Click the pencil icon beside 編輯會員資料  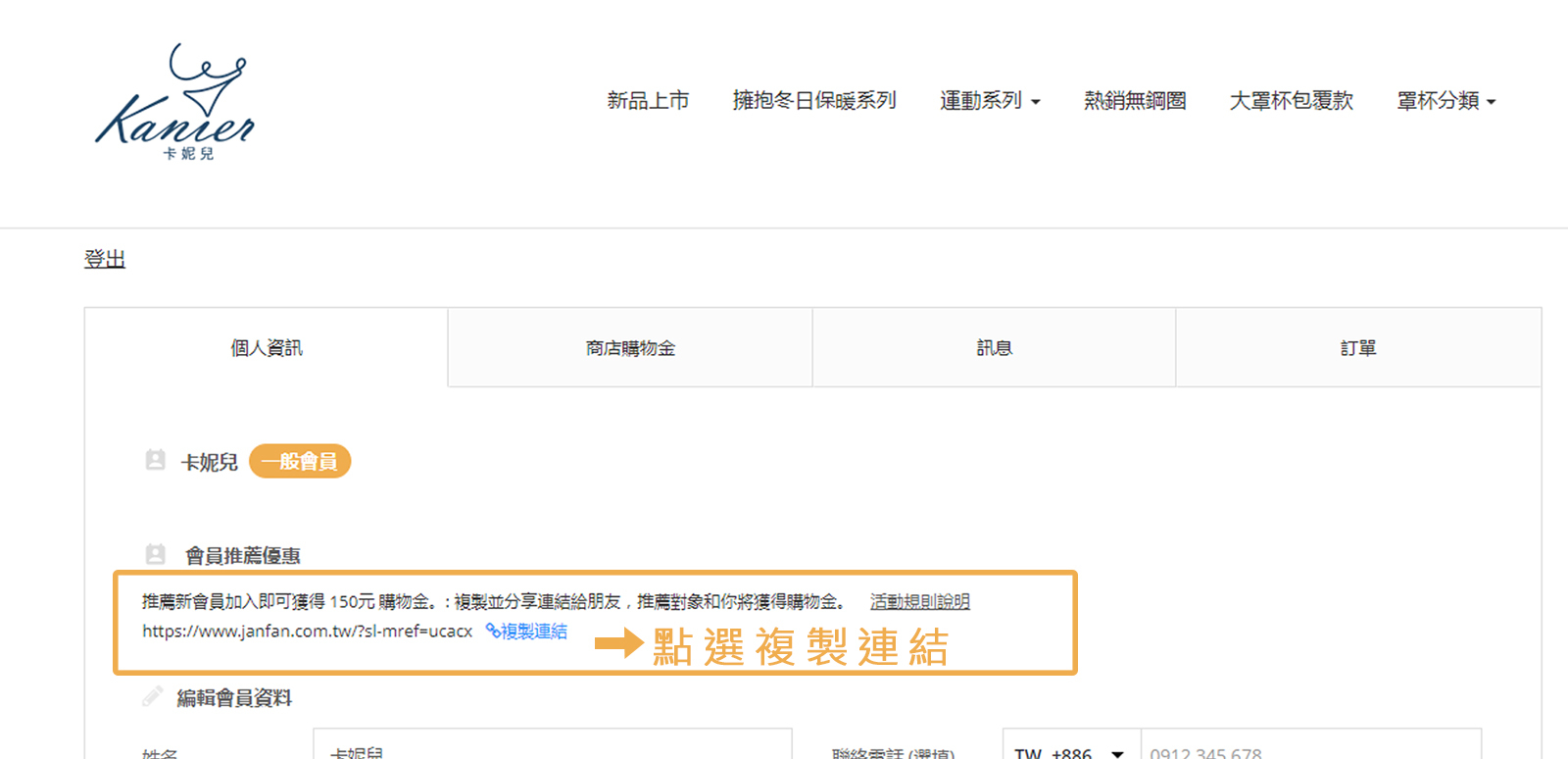pyautogui.click(x=152, y=697)
